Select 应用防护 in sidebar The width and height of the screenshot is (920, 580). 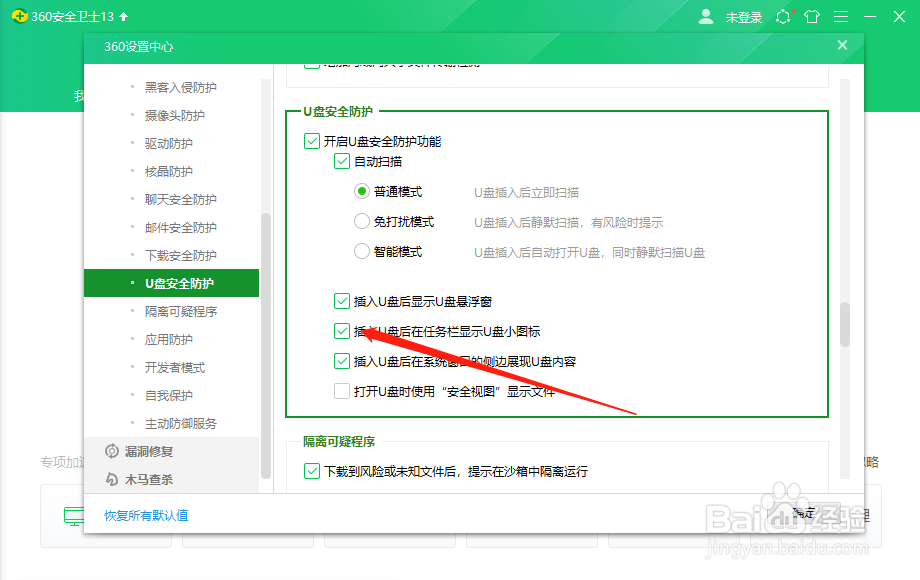169,340
